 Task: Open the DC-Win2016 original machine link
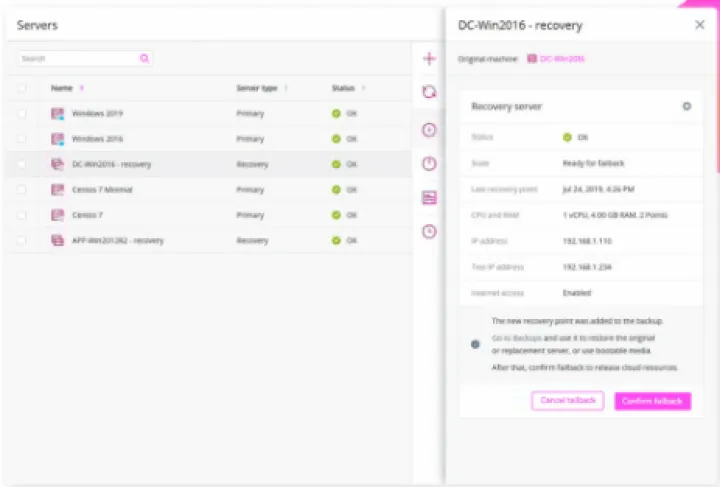[x=562, y=59]
